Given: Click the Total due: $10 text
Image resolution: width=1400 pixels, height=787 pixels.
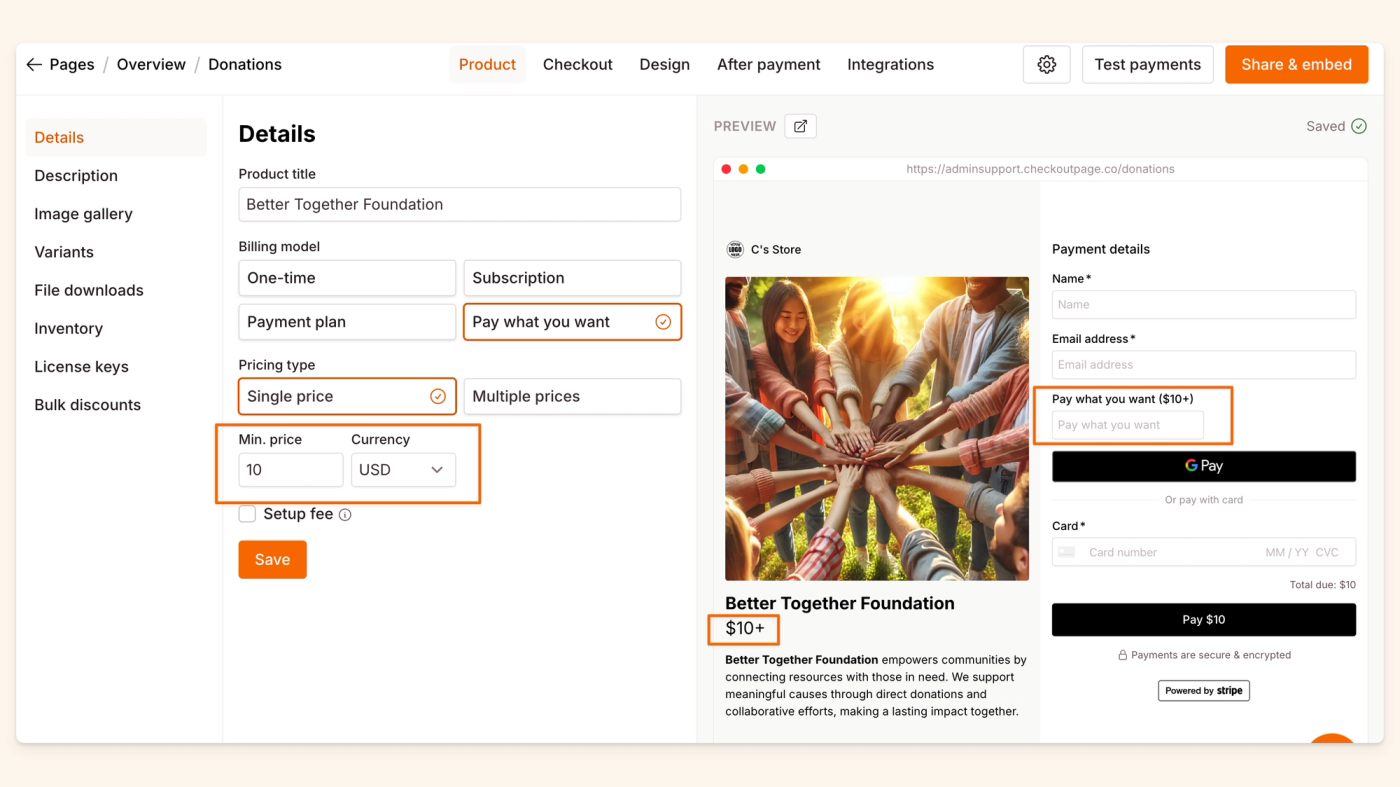Looking at the screenshot, I should point(1323,585).
